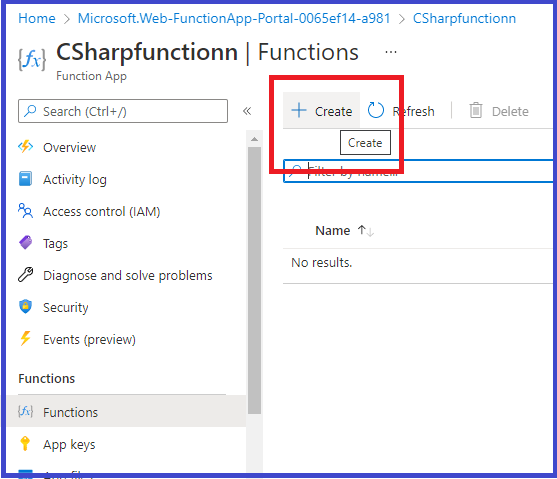Viewport: 557px width, 479px height.
Task: Click the sidebar scrollbar up arrow
Action: point(254,139)
